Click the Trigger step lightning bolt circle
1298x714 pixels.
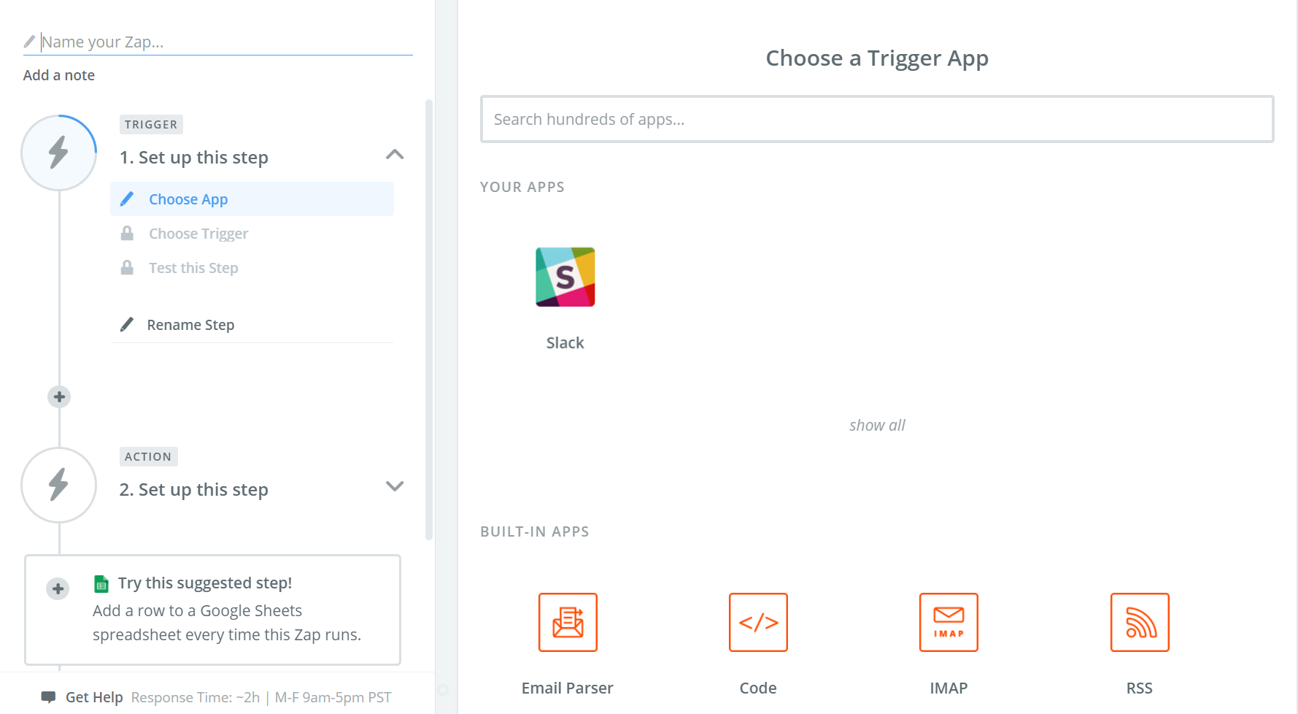point(59,153)
